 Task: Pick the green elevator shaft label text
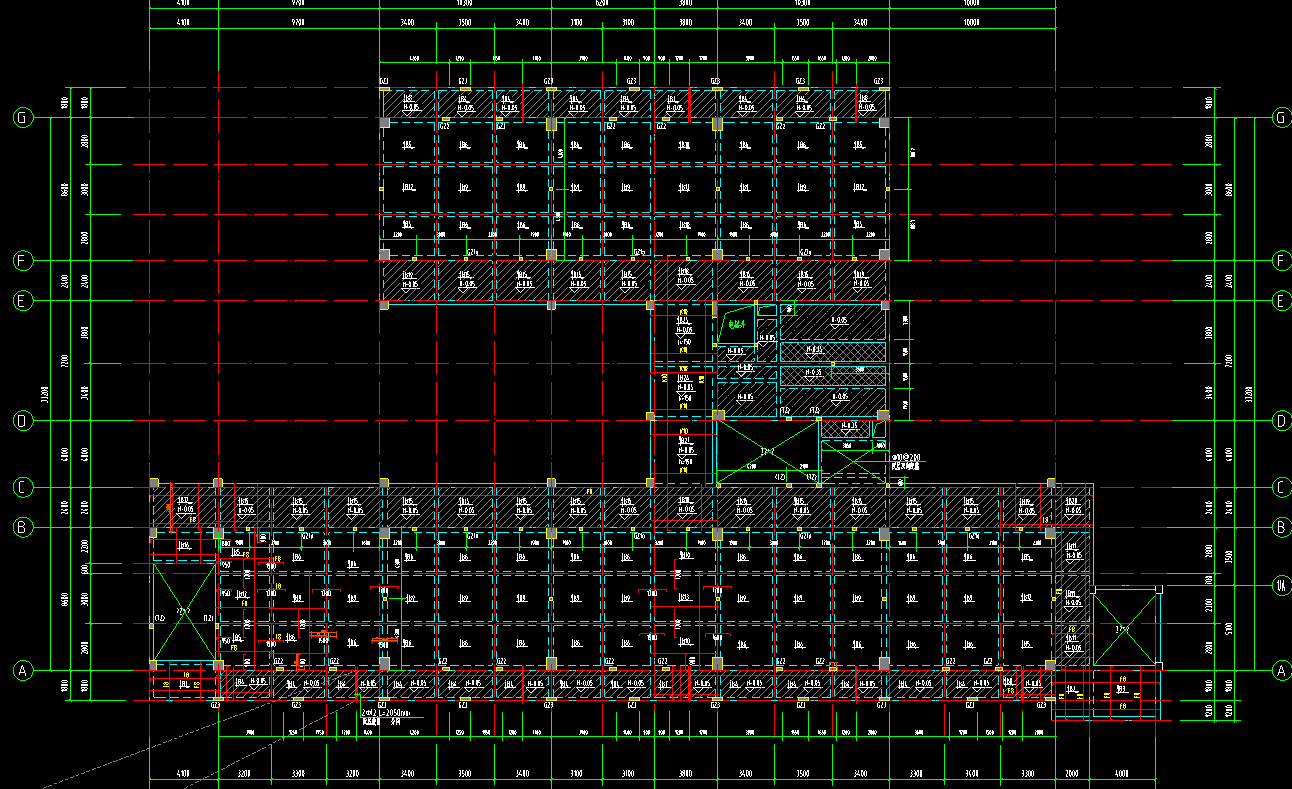tap(738, 325)
